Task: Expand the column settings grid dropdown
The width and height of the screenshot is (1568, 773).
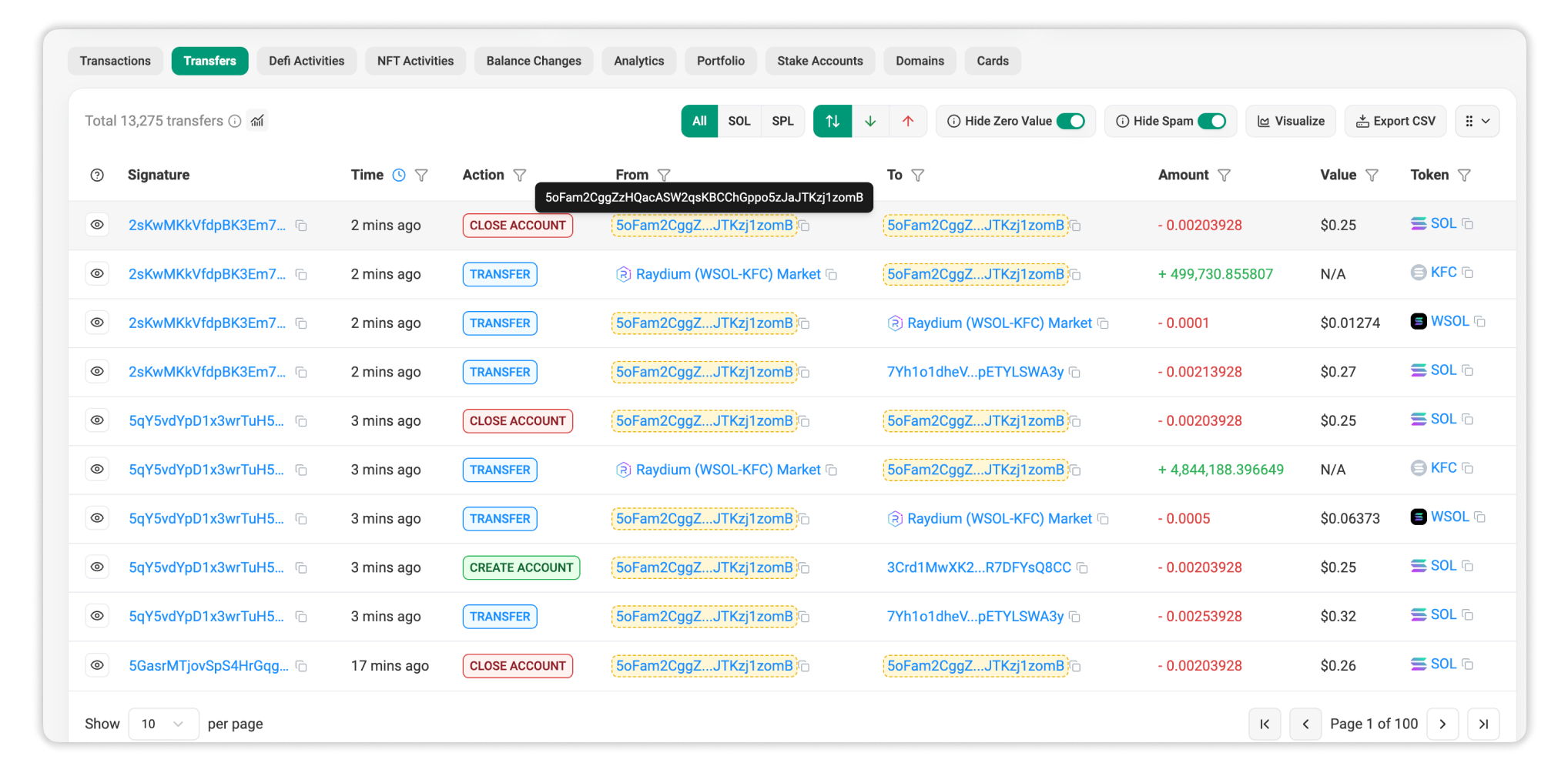Action: pos(1476,121)
